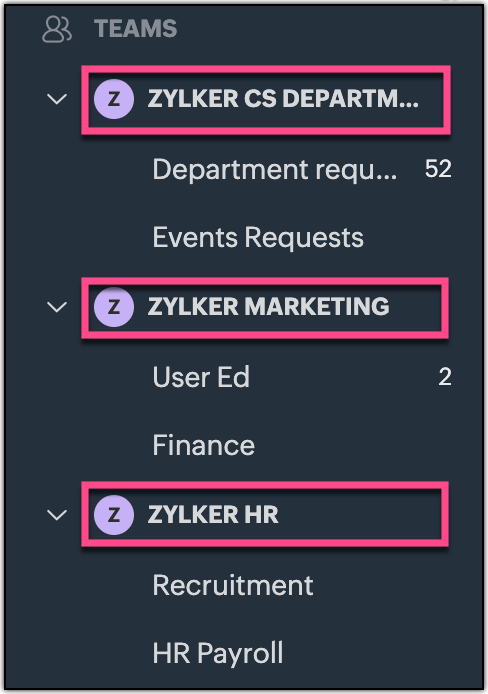This screenshot has width=488, height=694.
Task: Click the Zylker CS Department avatar icon
Action: (114, 99)
